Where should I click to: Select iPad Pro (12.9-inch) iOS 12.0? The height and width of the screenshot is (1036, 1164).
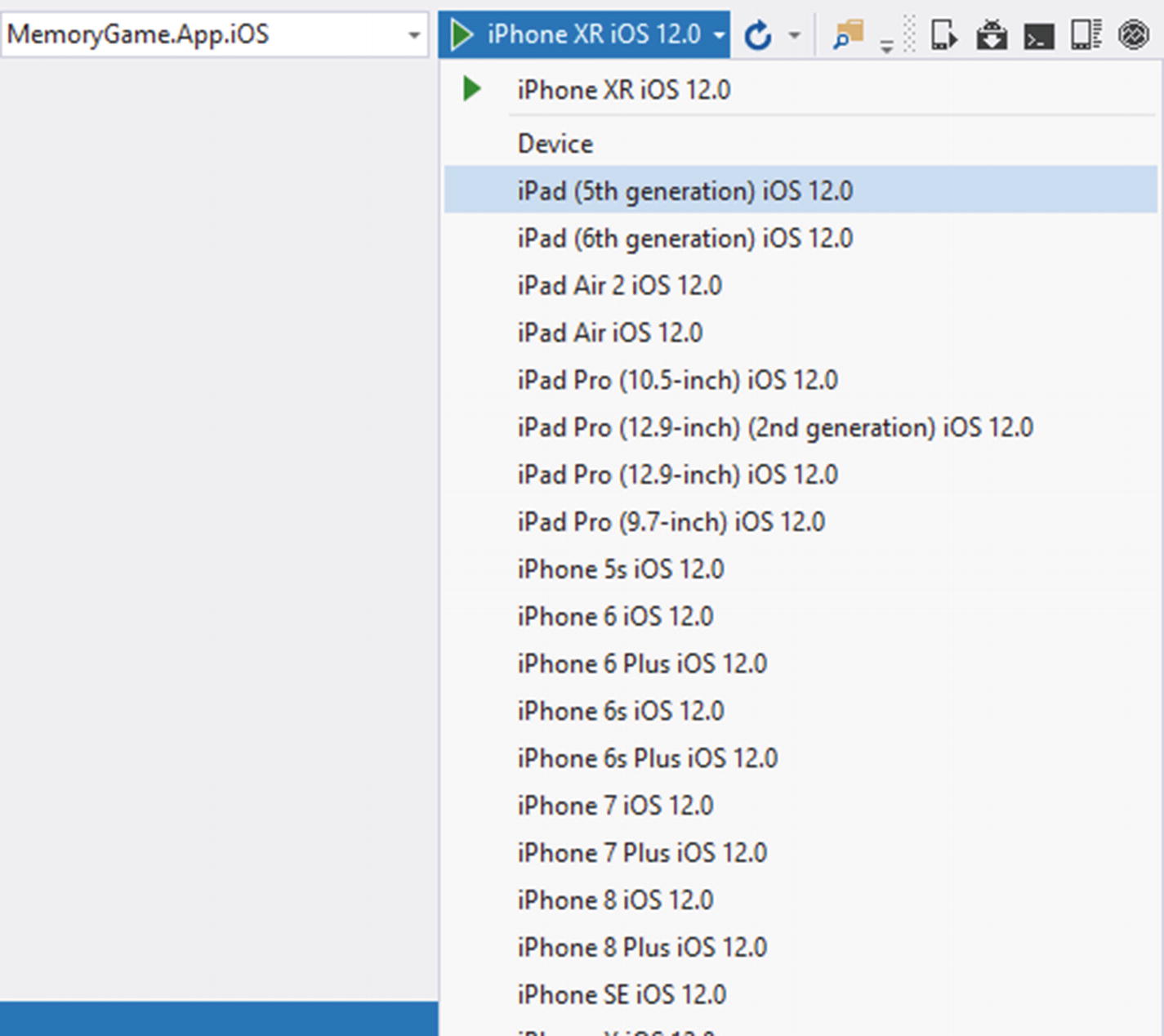click(801, 475)
